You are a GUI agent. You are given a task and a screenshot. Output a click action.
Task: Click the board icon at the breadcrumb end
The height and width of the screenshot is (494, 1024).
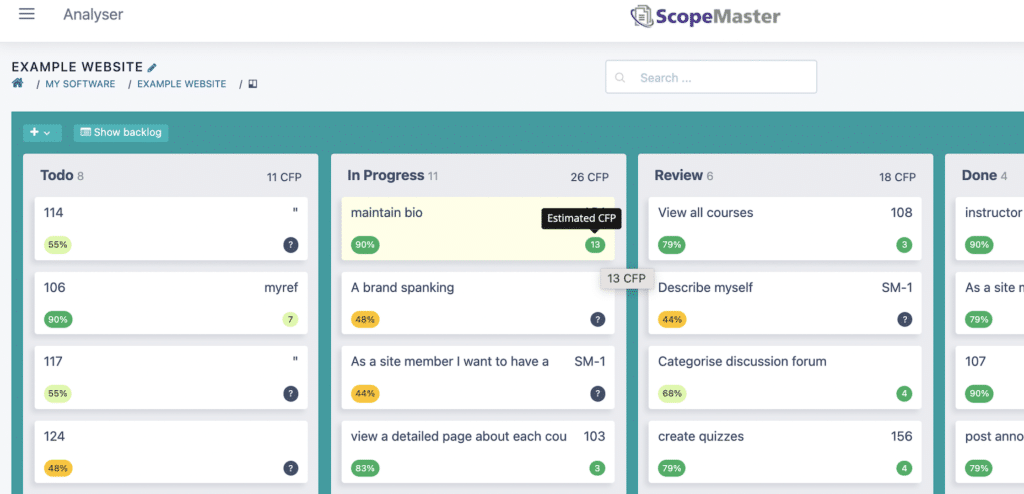point(253,84)
